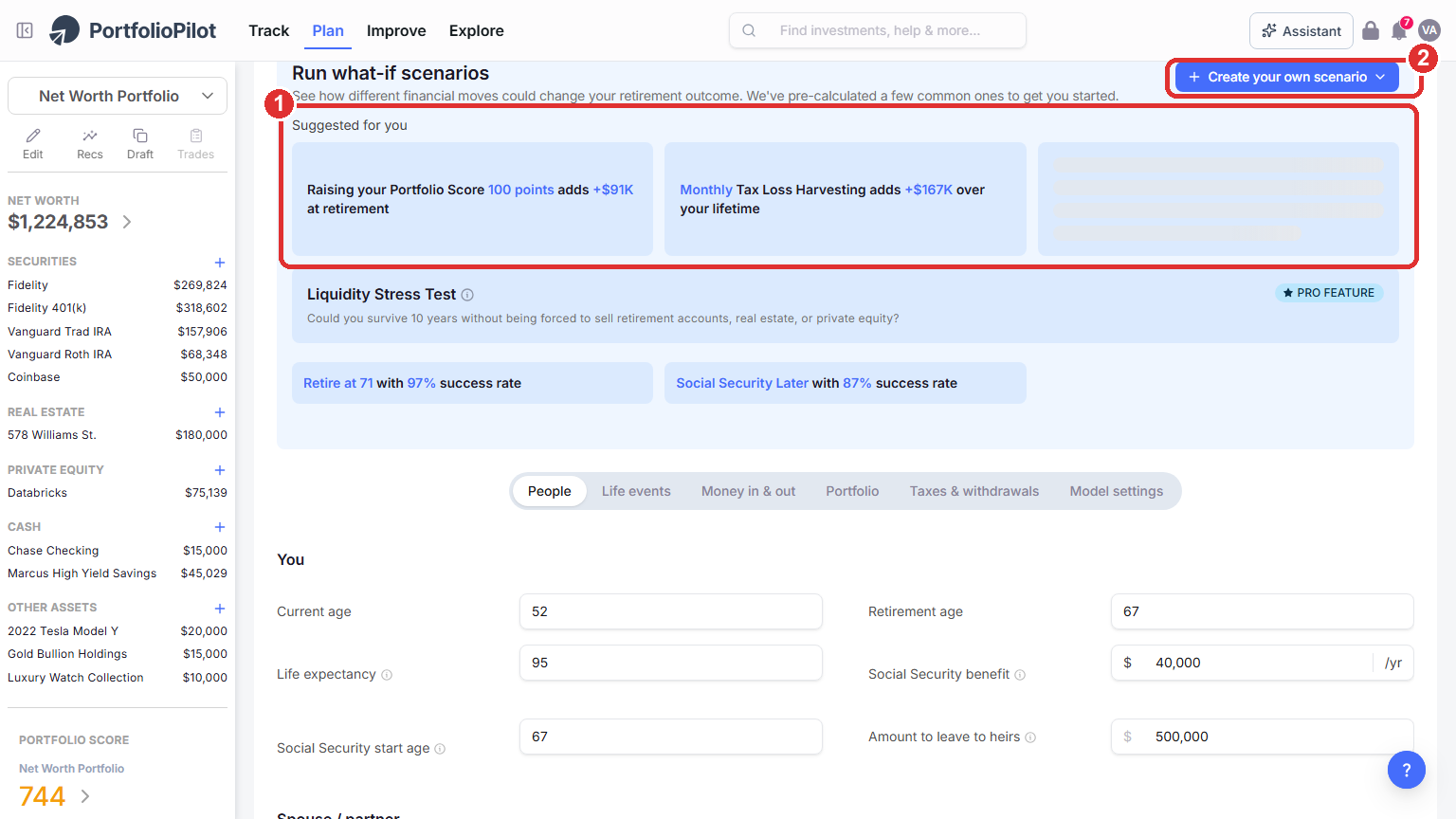
Task: Switch to Model settings tab
Action: [x=1117, y=491]
